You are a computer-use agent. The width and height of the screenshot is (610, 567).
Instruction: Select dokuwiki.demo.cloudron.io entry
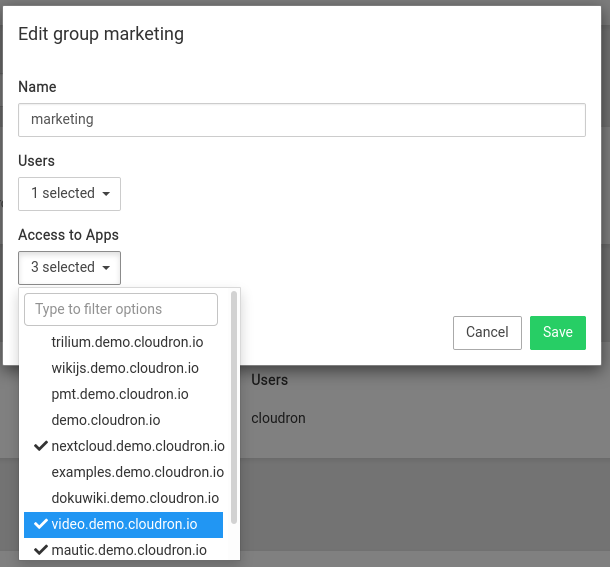point(134,498)
